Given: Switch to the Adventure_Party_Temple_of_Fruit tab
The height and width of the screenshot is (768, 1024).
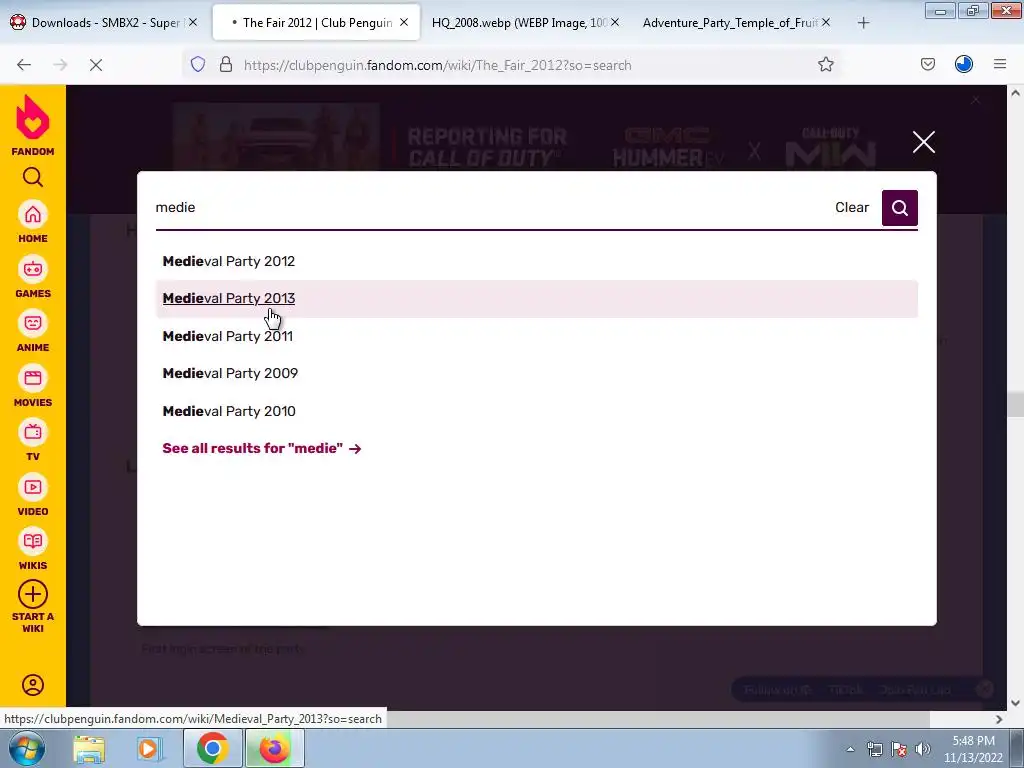Looking at the screenshot, I should 729,23.
